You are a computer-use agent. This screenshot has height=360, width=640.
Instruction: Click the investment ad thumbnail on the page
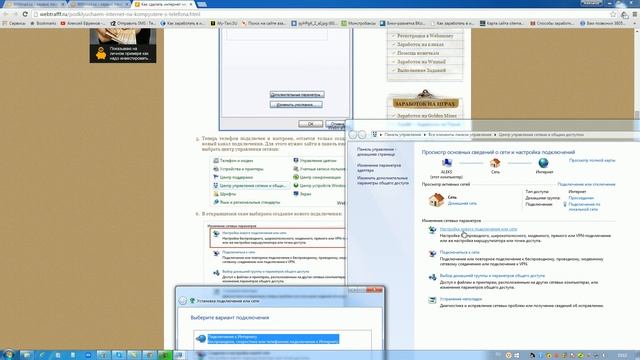(123, 45)
